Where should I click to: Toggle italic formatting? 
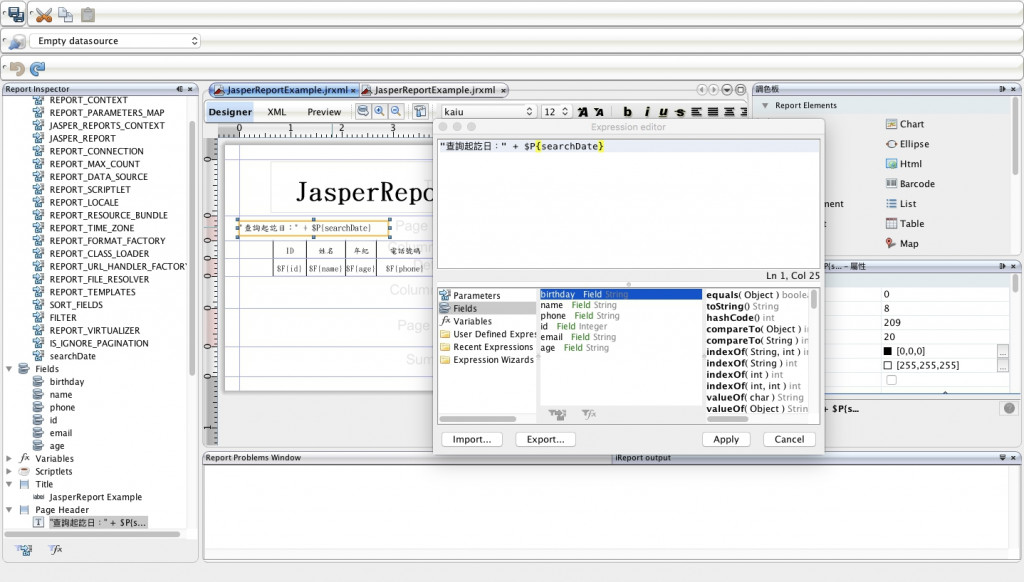(647, 112)
